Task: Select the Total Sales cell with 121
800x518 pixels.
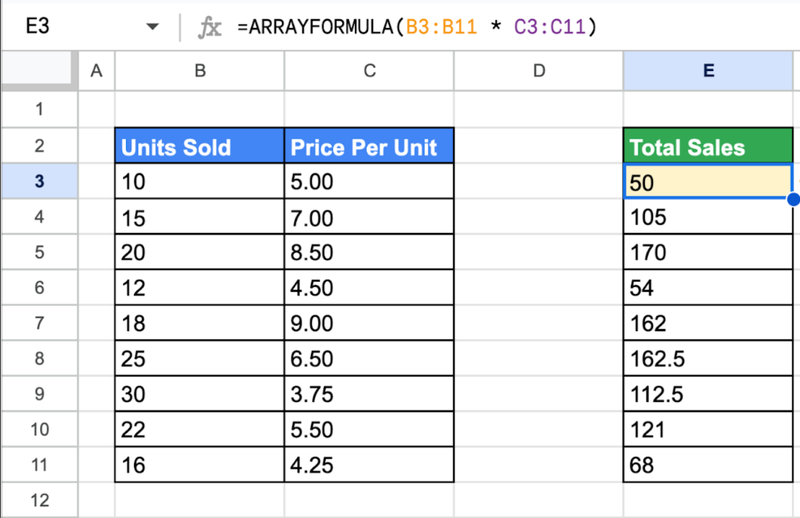Action: 708,429
